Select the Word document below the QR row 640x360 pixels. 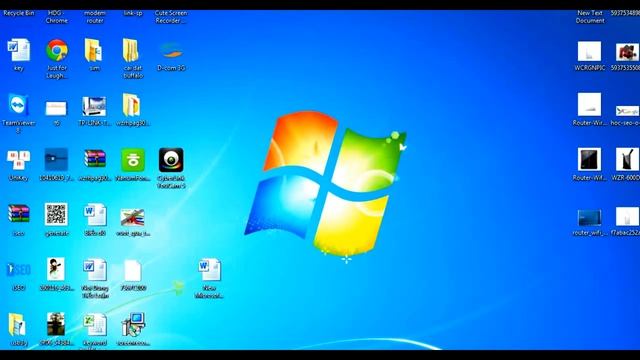coord(95,270)
